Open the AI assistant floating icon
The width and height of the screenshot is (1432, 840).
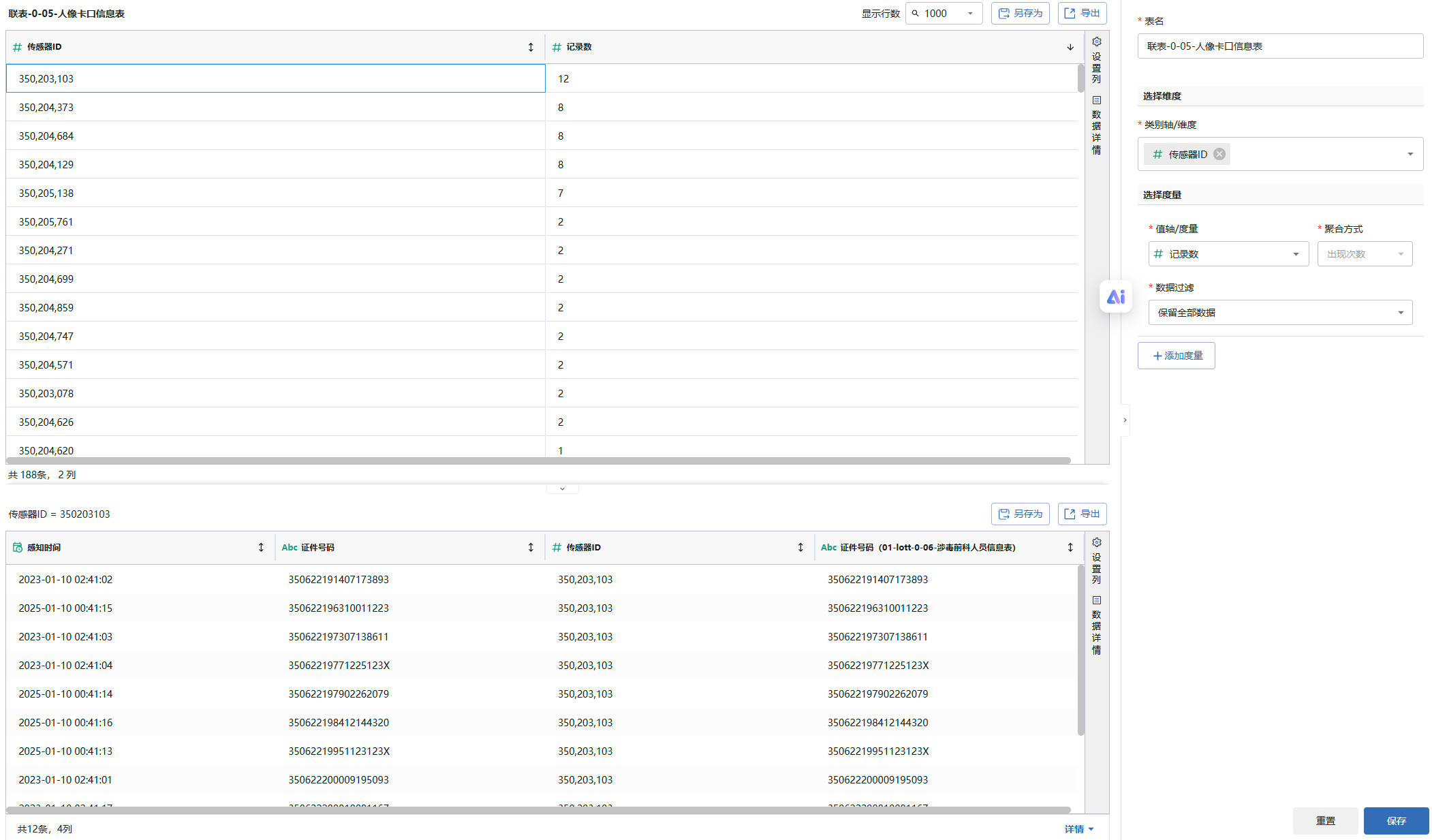(1115, 297)
